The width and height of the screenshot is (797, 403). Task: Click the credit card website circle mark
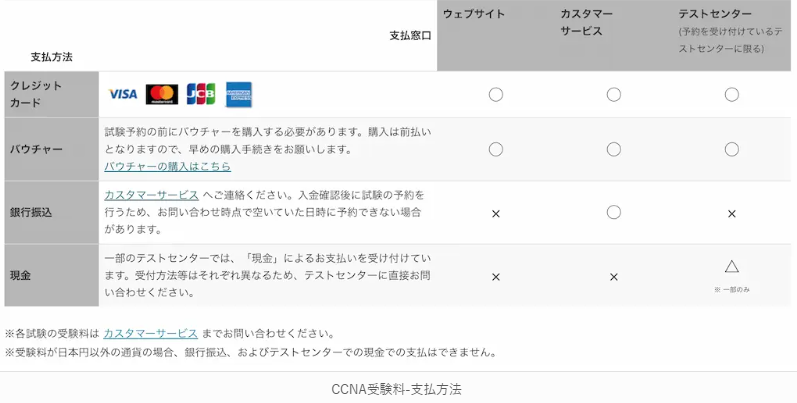(495, 94)
